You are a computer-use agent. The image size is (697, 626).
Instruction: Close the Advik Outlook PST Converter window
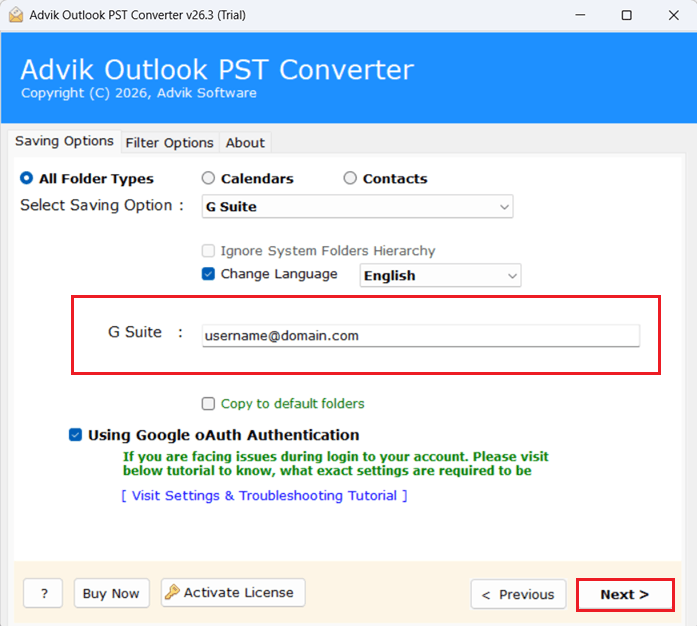[673, 15]
